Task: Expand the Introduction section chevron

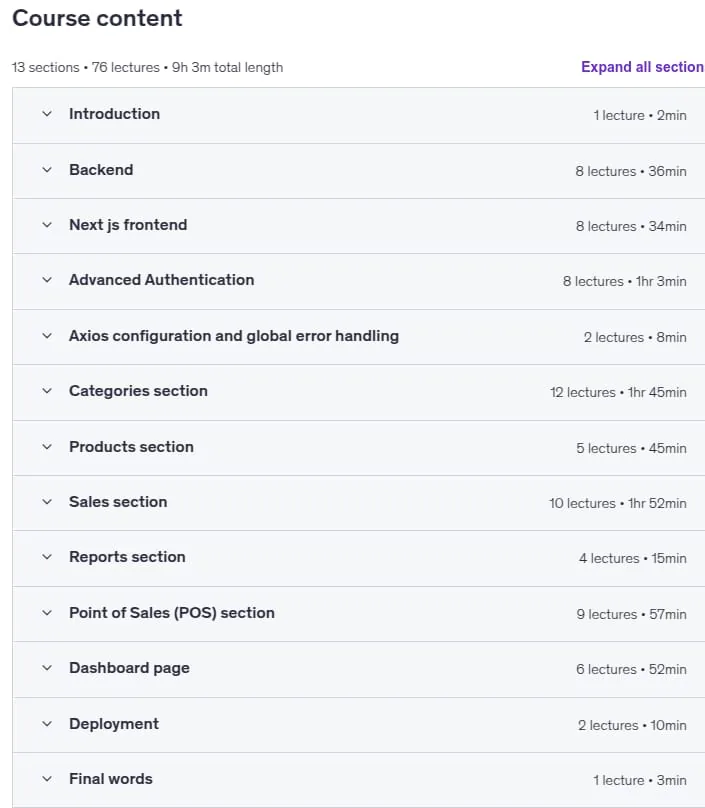Action: coord(47,114)
